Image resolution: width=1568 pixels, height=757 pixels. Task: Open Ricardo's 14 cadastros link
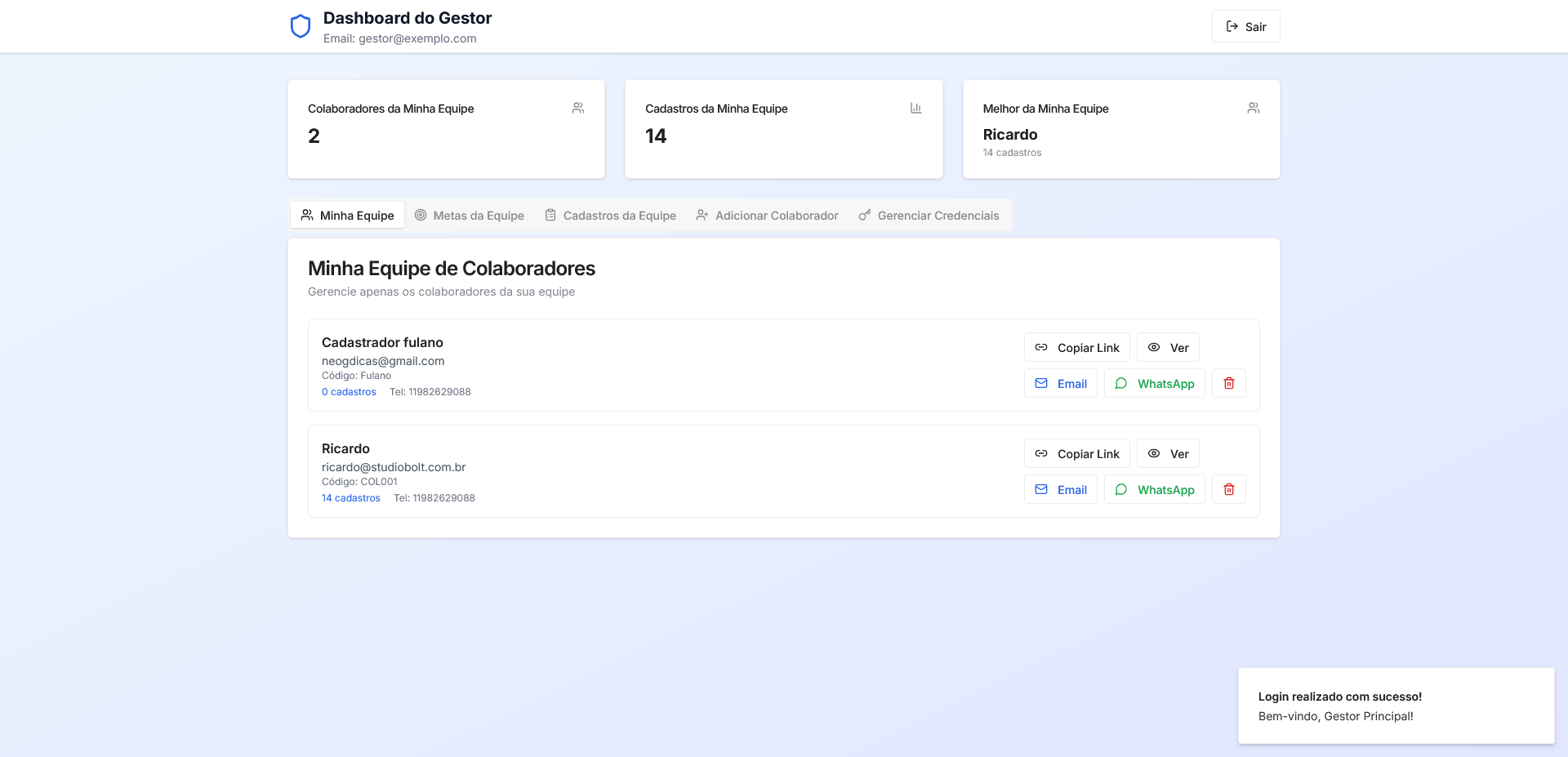coord(351,498)
